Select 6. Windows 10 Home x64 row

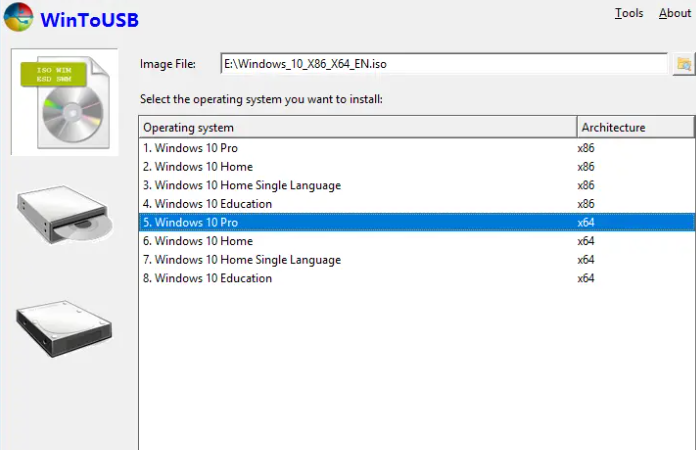pyautogui.click(x=417, y=241)
